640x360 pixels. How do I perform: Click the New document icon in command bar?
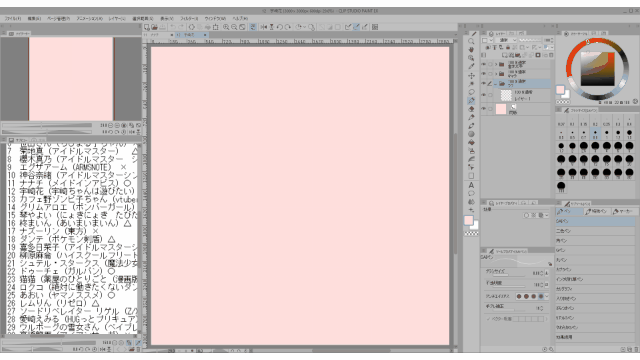click(x=147, y=27)
